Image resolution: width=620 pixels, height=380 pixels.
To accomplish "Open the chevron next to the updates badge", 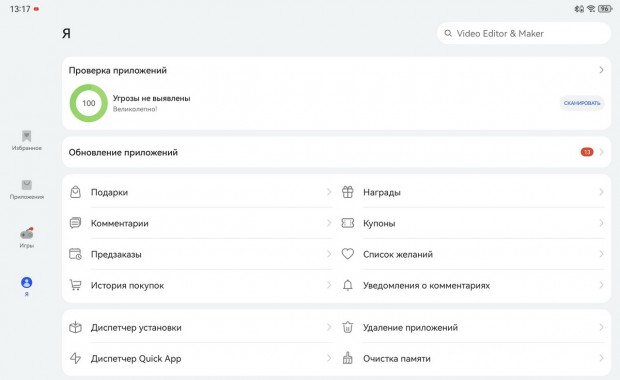I will 601,152.
